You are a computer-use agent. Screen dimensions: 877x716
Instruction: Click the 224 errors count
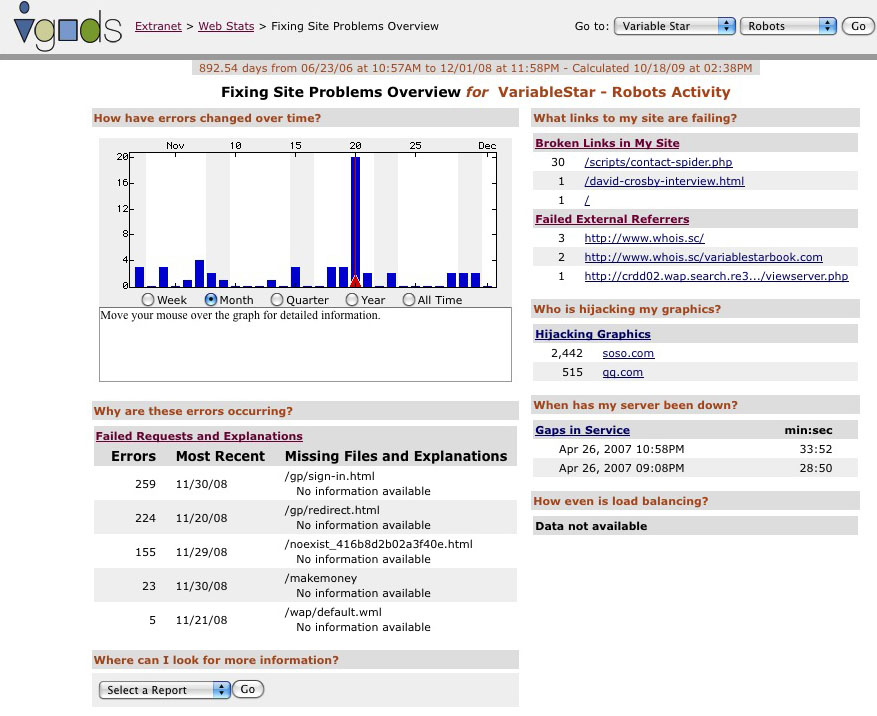point(145,518)
